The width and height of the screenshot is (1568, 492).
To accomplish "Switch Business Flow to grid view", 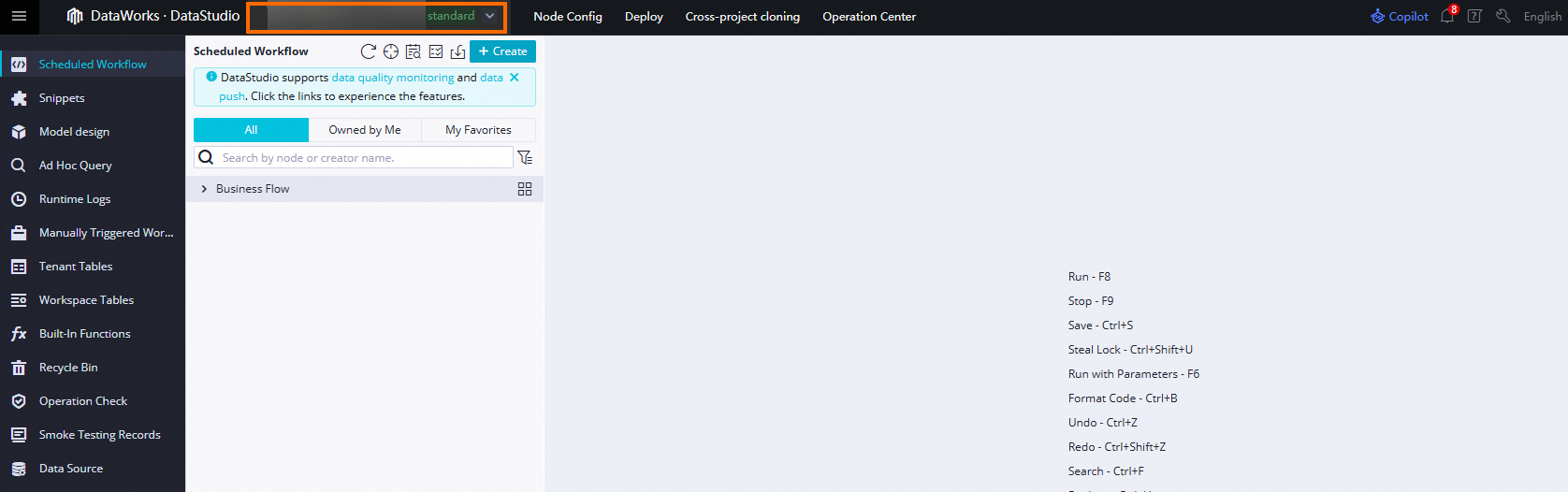I will pos(525,189).
